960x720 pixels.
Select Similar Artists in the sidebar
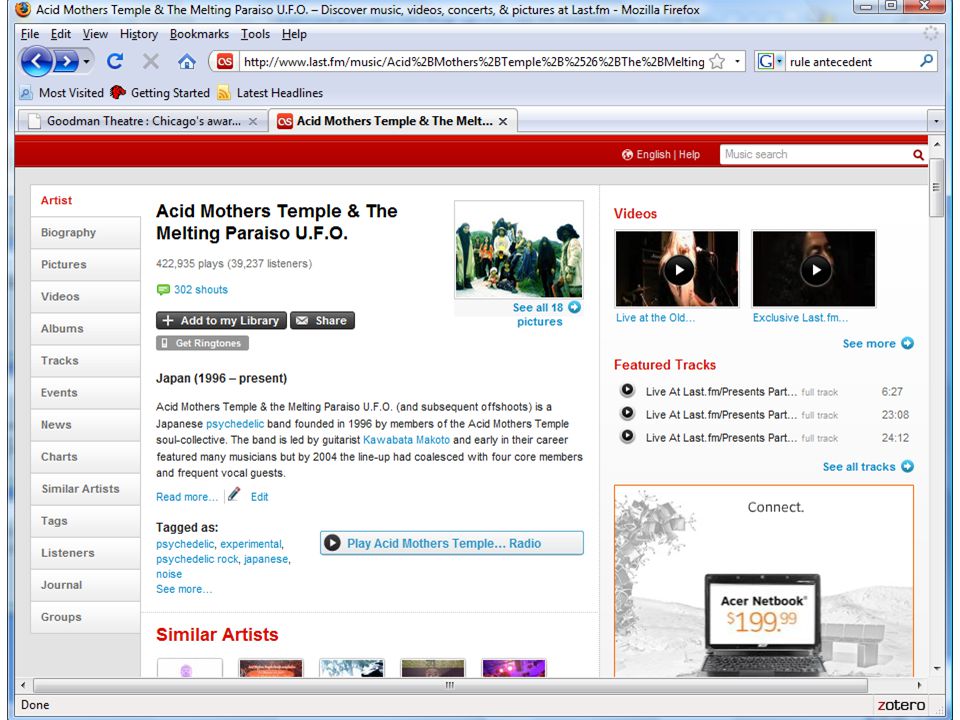pyautogui.click(x=85, y=489)
